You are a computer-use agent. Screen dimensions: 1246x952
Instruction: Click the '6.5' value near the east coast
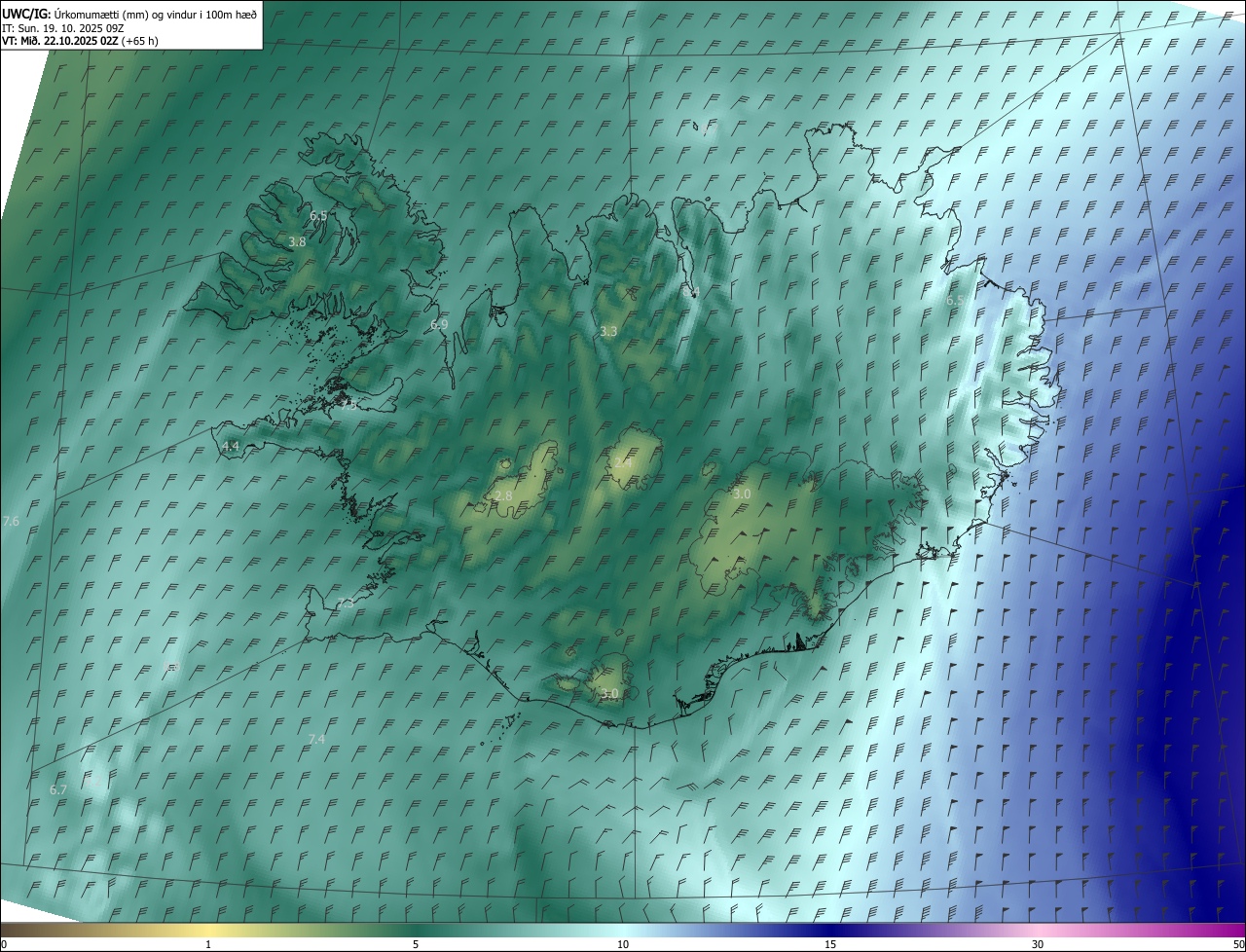955,301
